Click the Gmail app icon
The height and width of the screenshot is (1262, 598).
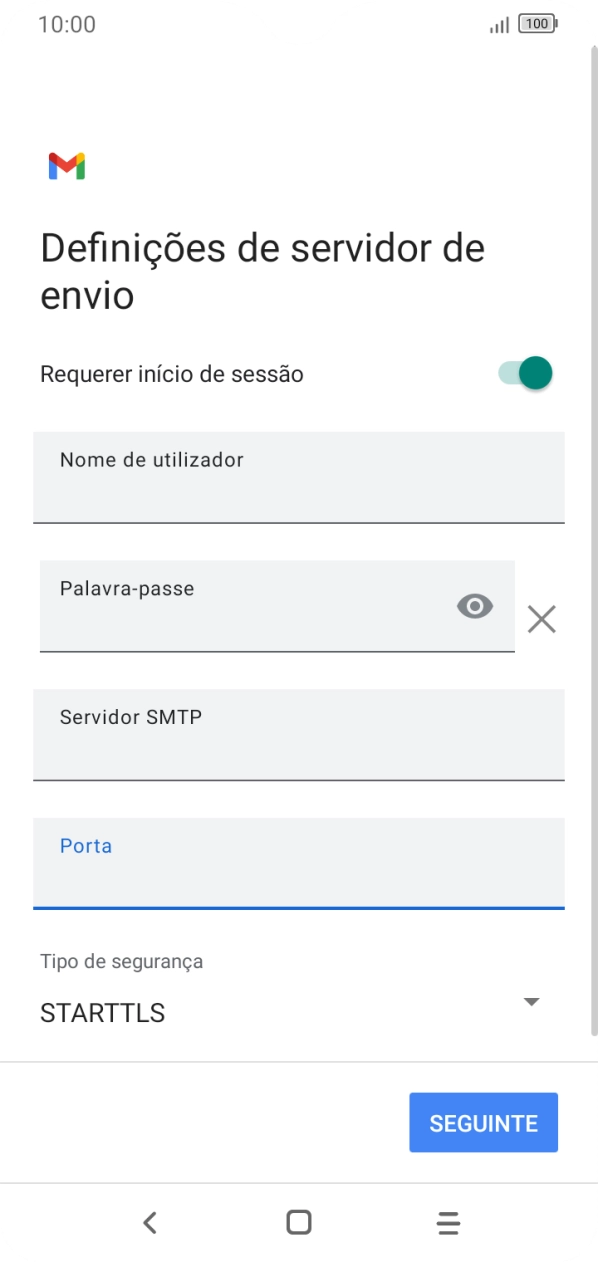66,165
